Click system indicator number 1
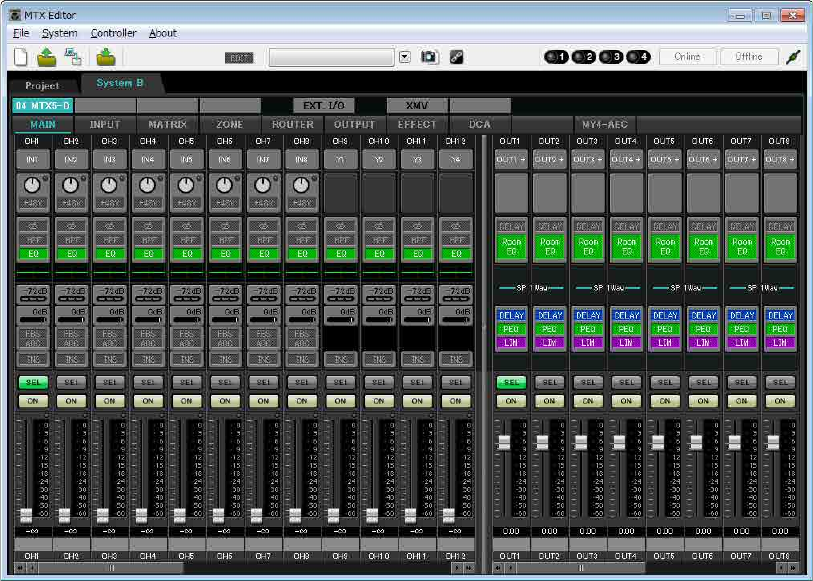Screen dimensions: 813x581 point(556,57)
